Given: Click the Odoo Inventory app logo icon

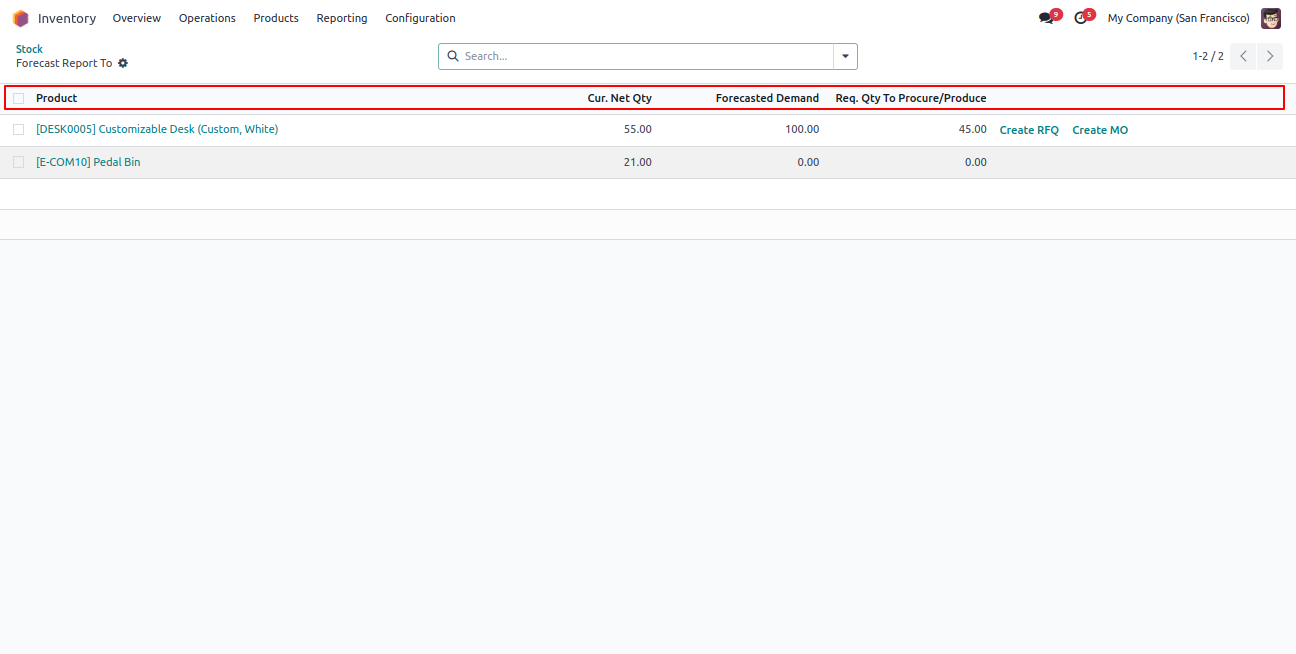Looking at the screenshot, I should tap(21, 18).
